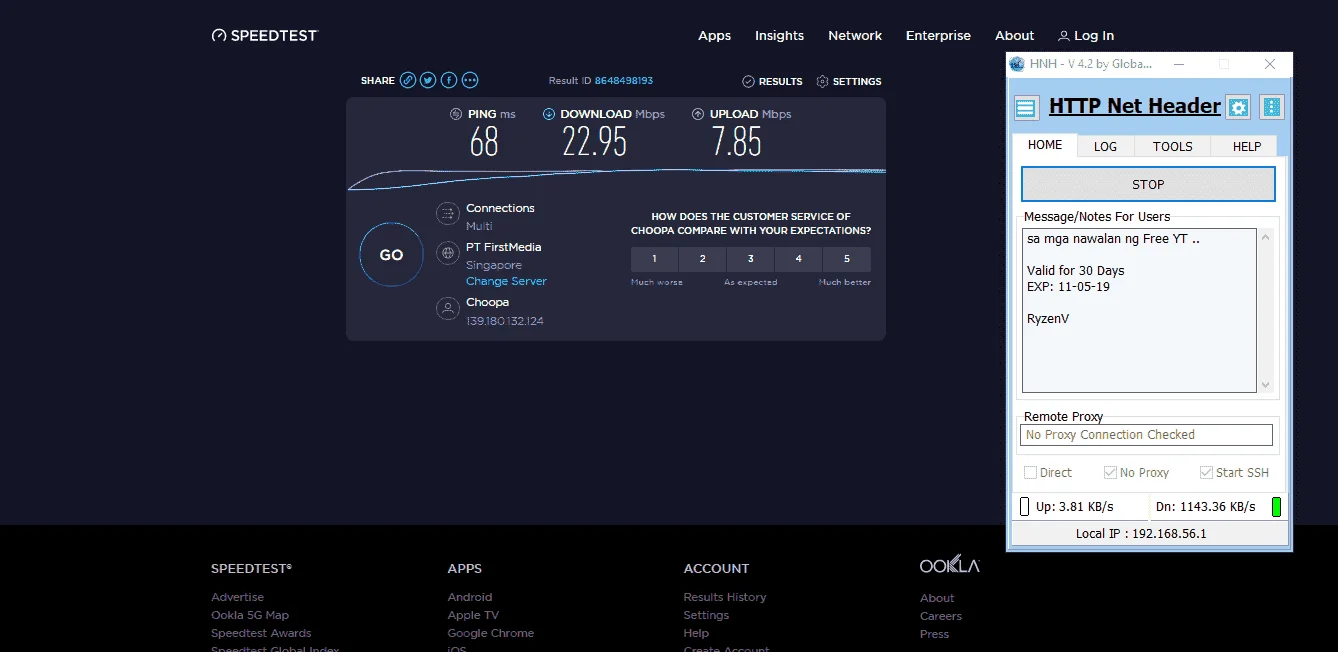Open HNH left menu list icon
The height and width of the screenshot is (652, 1338).
(x=1026, y=107)
